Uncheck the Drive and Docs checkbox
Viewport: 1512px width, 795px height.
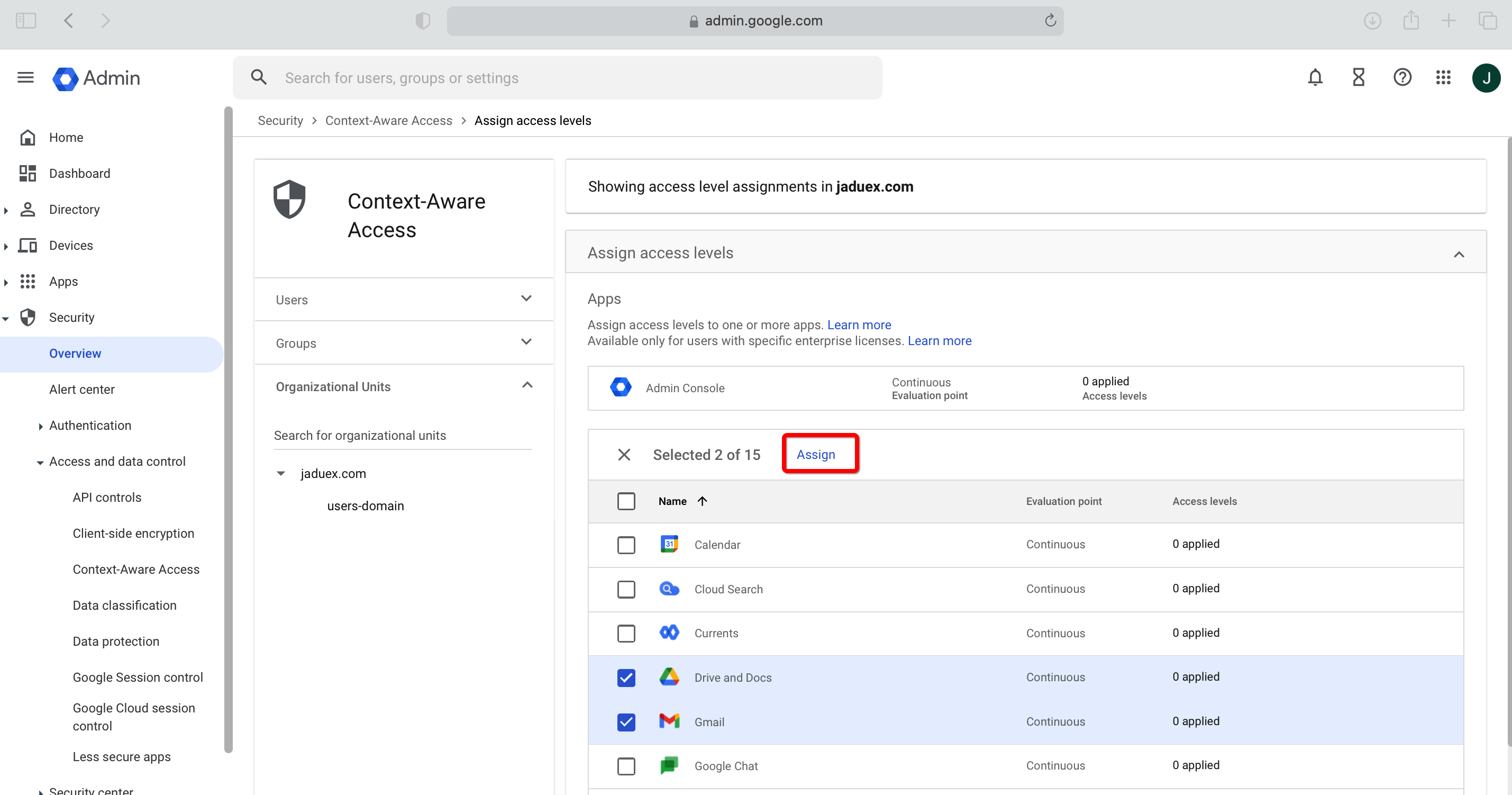626,677
